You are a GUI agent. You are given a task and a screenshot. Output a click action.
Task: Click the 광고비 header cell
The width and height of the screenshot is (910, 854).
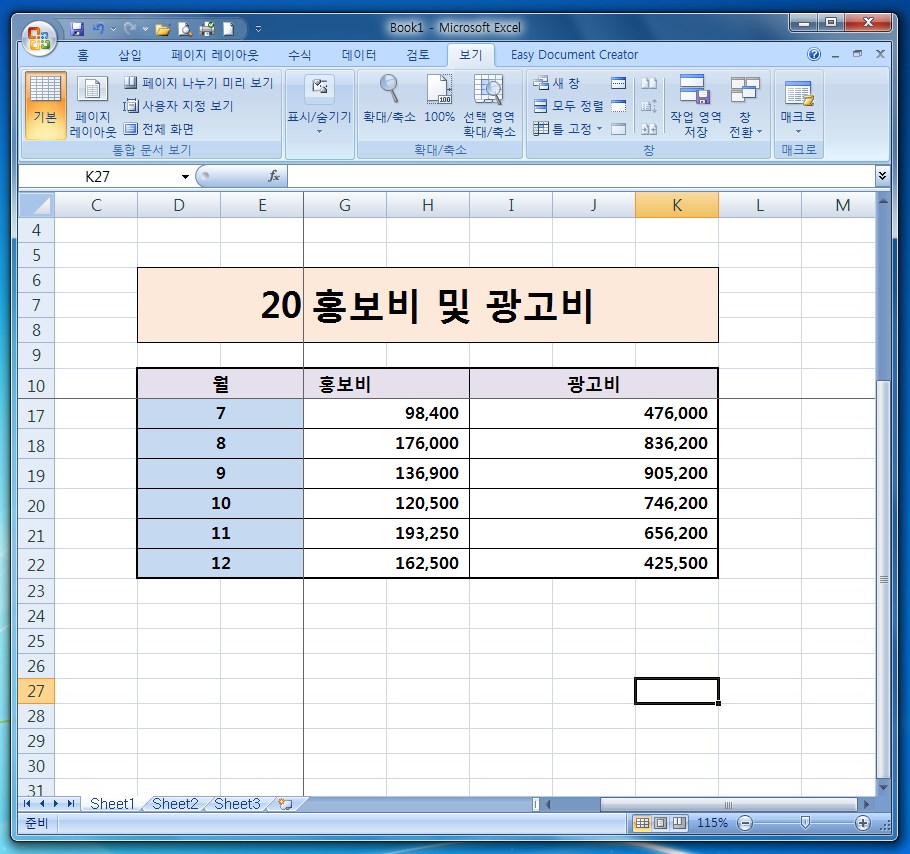[x=594, y=384]
